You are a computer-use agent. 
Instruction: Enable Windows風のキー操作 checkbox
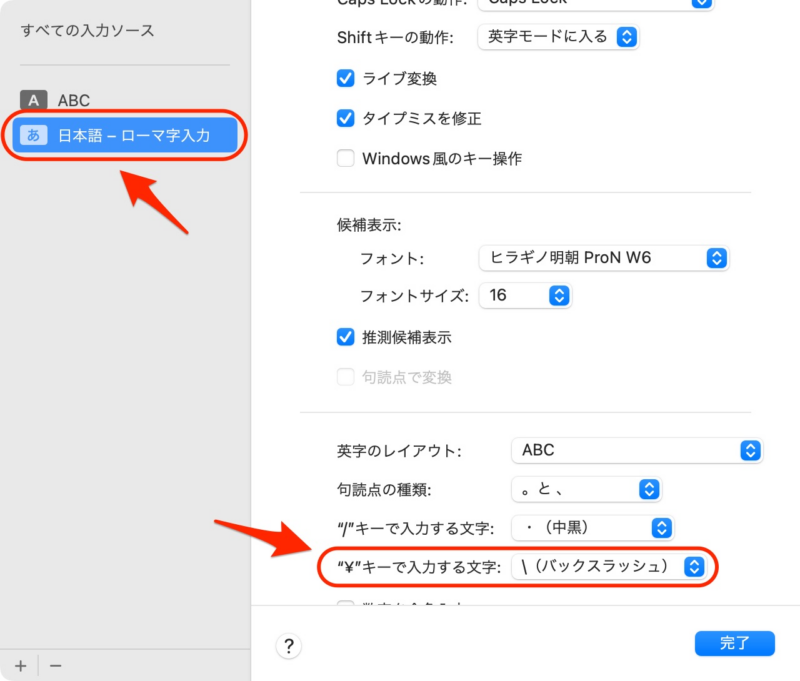pos(345,158)
